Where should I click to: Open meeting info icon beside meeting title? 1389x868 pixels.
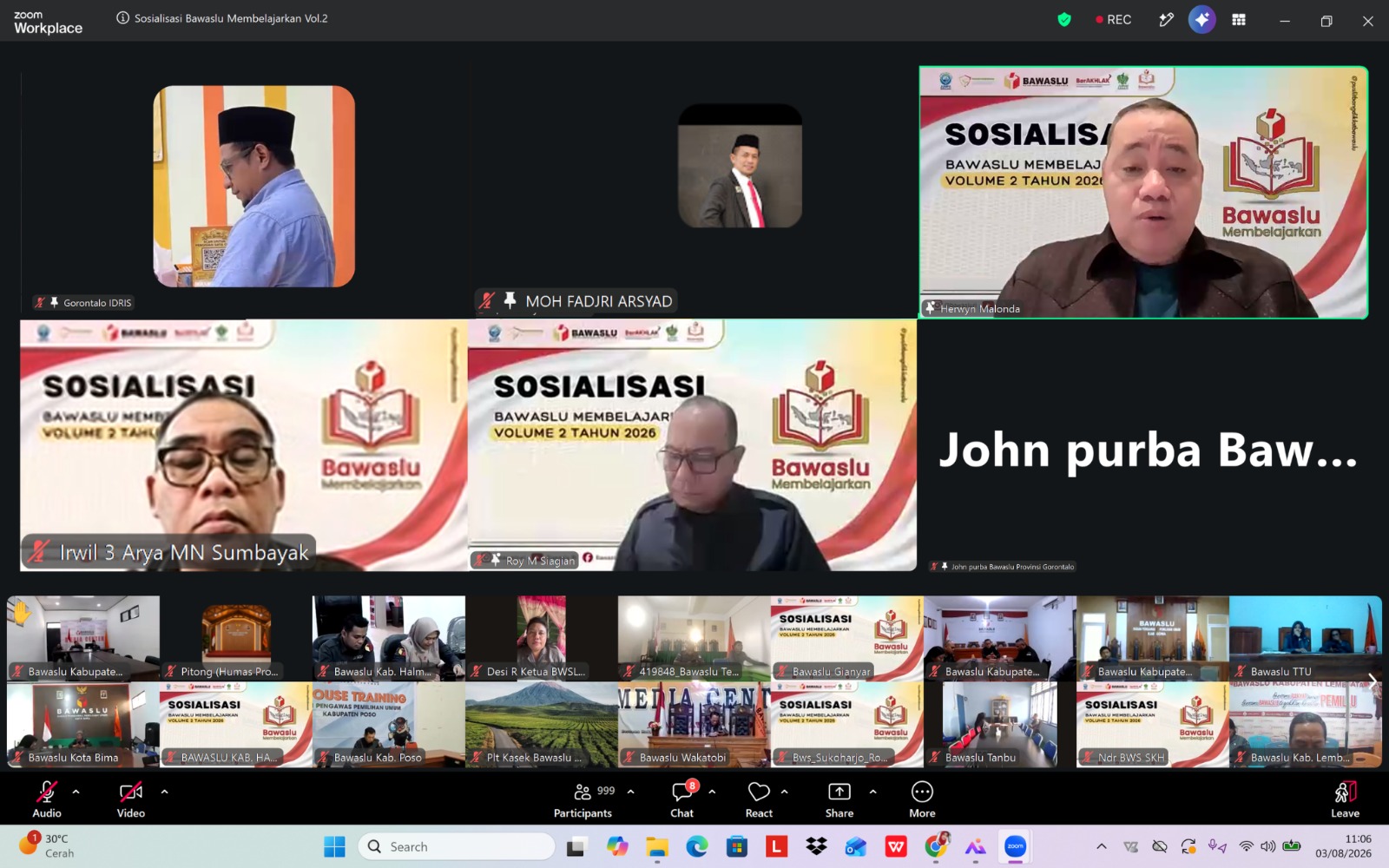pos(123,18)
